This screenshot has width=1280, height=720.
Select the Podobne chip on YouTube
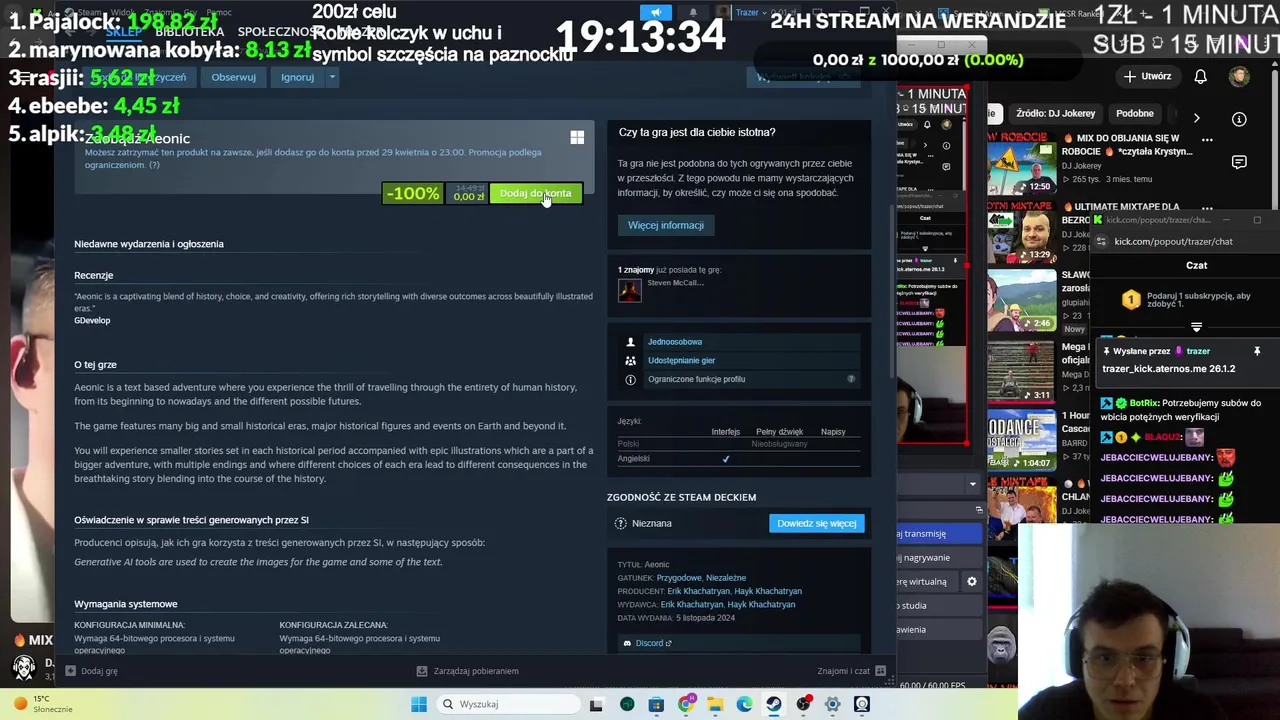1135,114
